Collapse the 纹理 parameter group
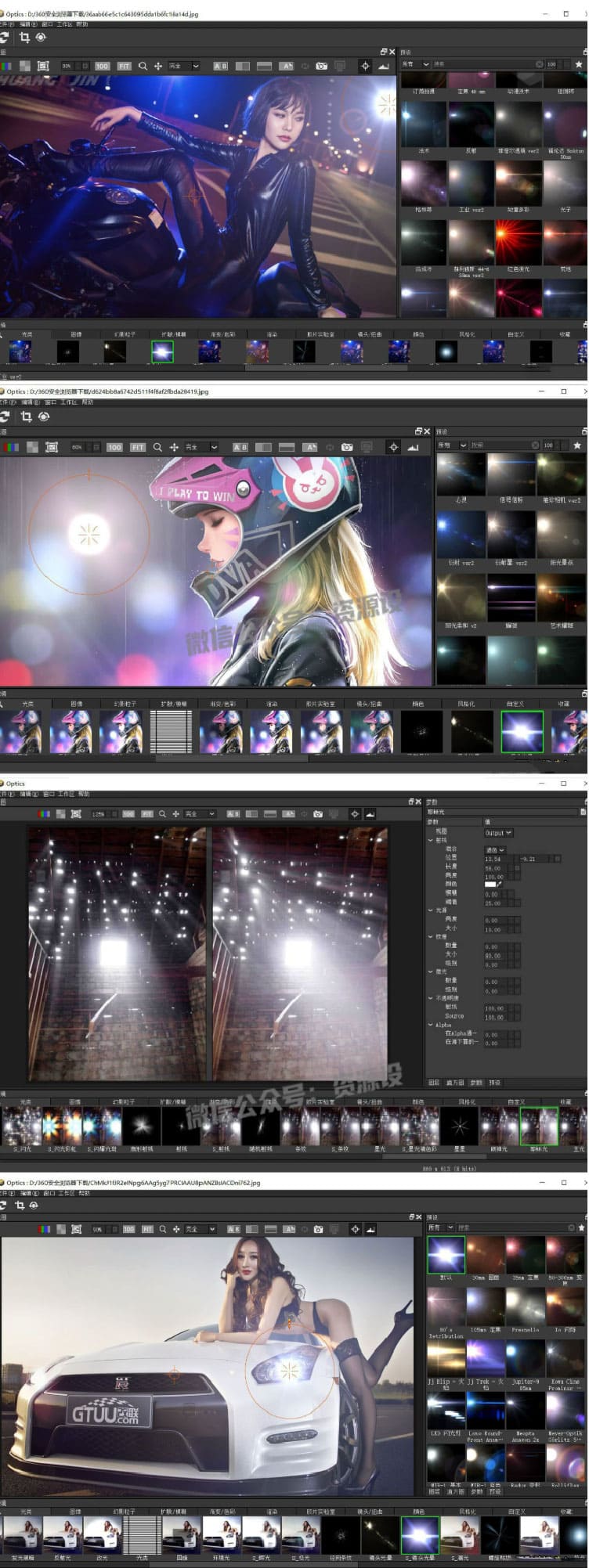The height and width of the screenshot is (1568, 589). point(430,936)
